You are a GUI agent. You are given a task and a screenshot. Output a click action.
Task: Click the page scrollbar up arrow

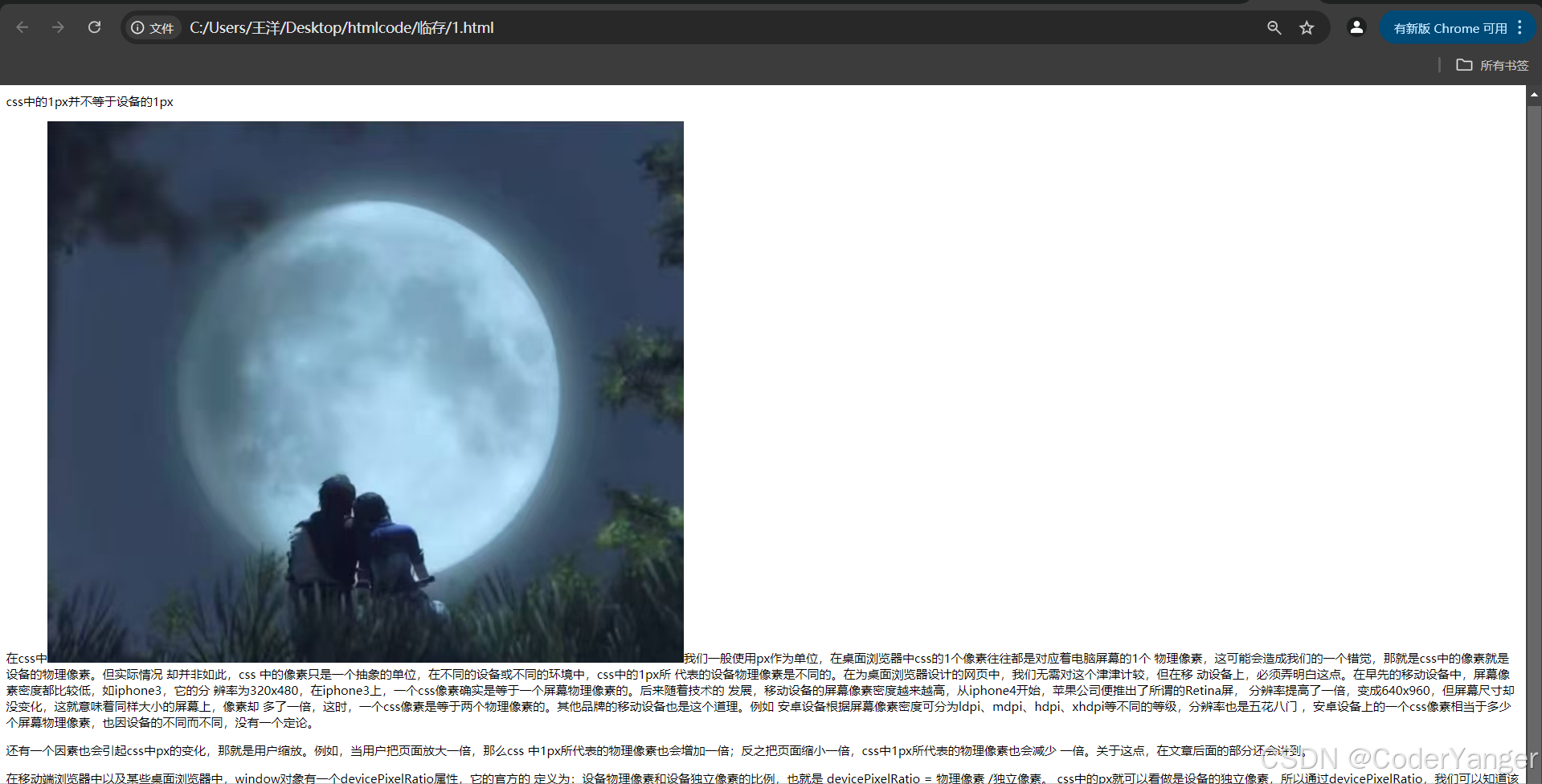point(1534,94)
